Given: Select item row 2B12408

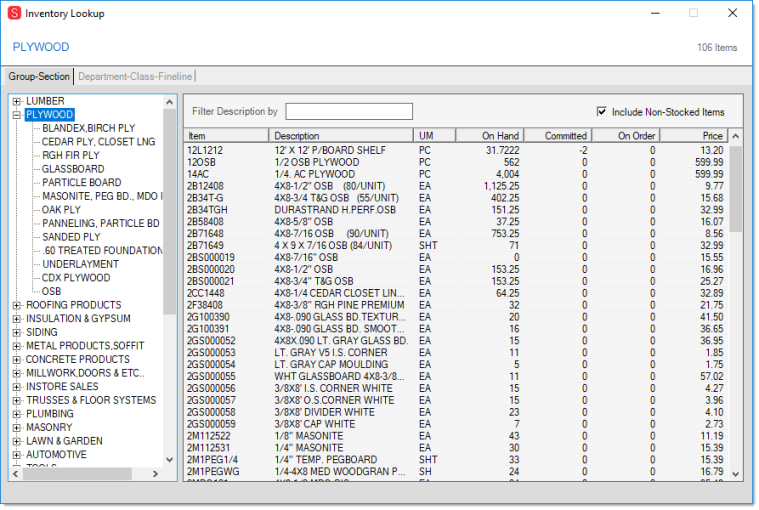Looking at the screenshot, I should click(456, 186).
